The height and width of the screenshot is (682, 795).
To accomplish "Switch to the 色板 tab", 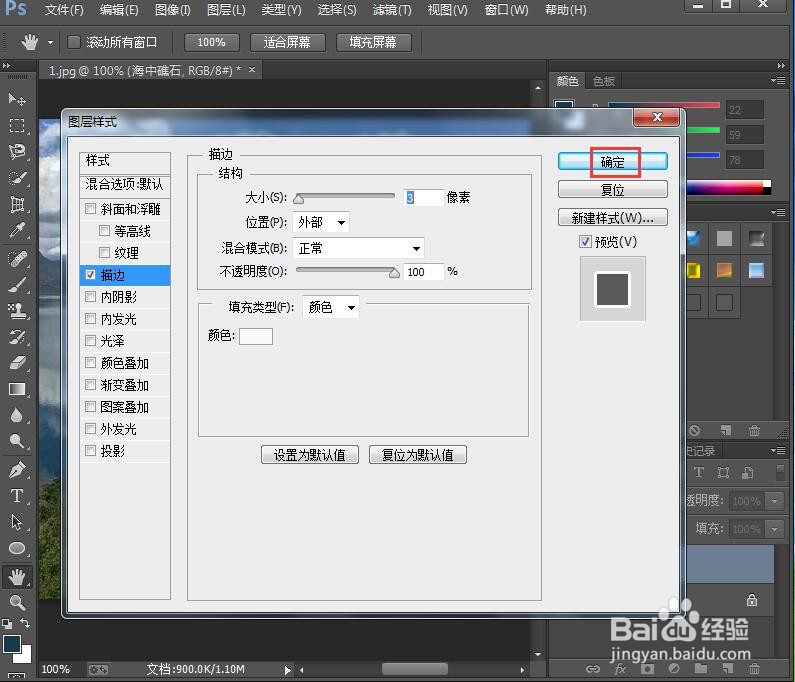I will pyautogui.click(x=604, y=81).
